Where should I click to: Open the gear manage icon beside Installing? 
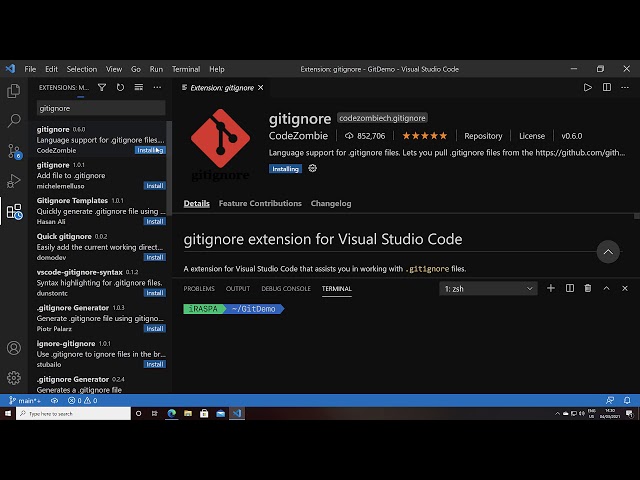pos(312,168)
